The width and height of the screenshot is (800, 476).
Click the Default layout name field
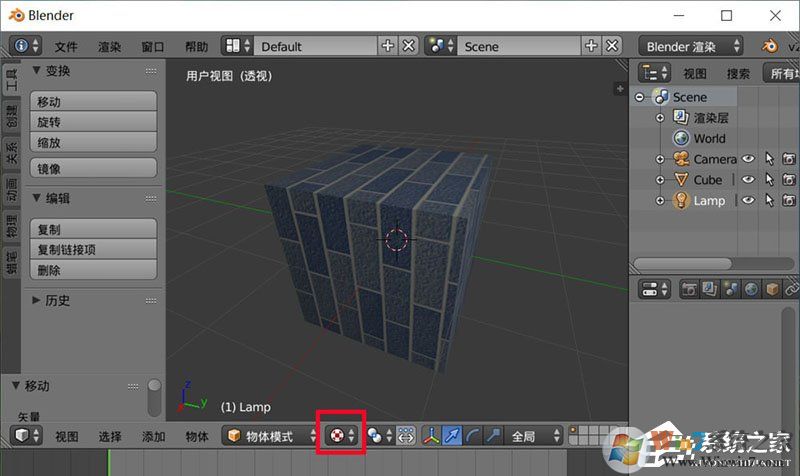click(x=315, y=46)
